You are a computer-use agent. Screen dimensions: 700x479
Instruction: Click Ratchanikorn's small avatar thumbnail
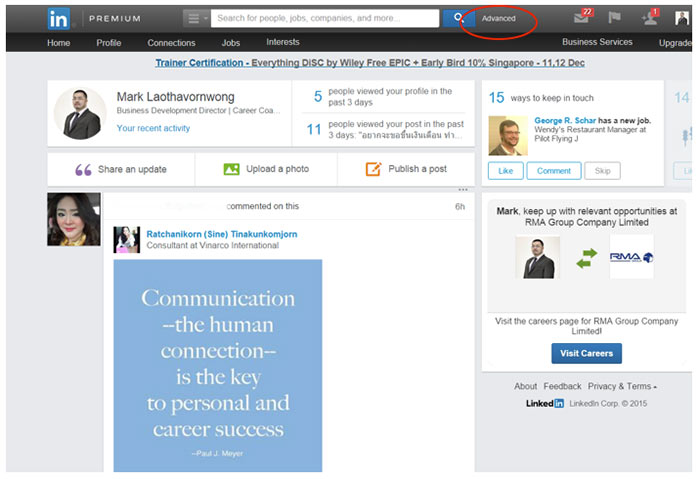pos(127,240)
